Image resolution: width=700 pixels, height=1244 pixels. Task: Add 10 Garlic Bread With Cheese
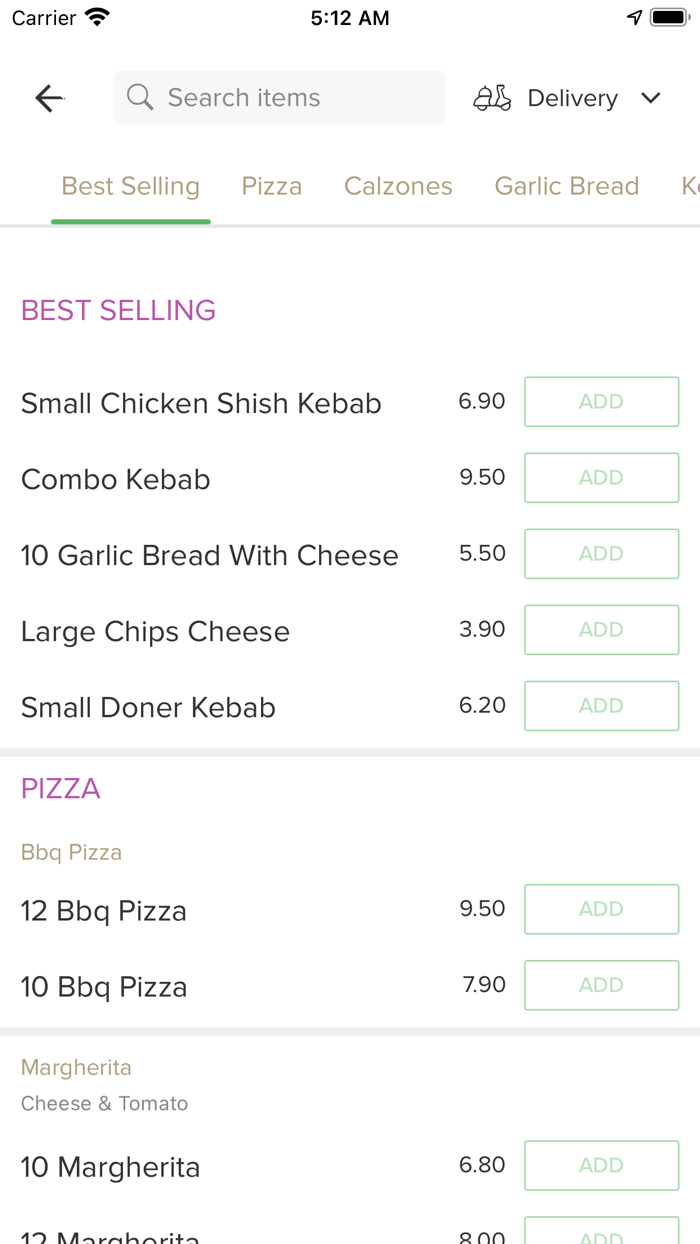pos(601,553)
